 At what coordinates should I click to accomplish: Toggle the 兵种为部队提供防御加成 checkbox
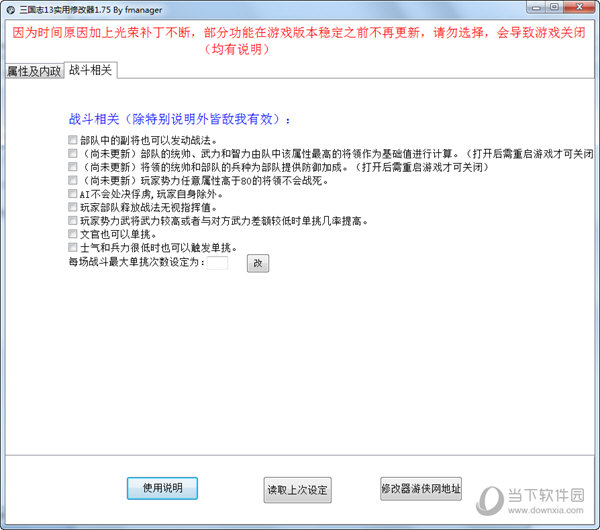72,167
